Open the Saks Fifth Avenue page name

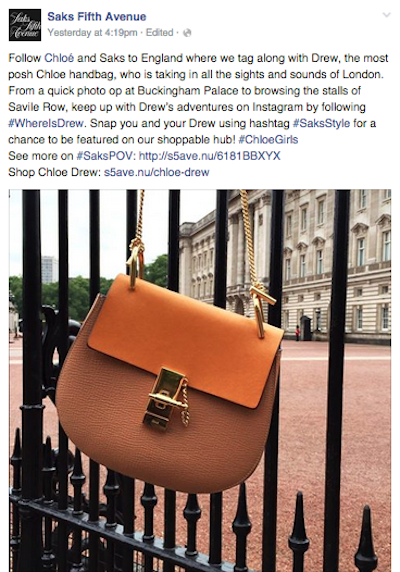point(97,16)
